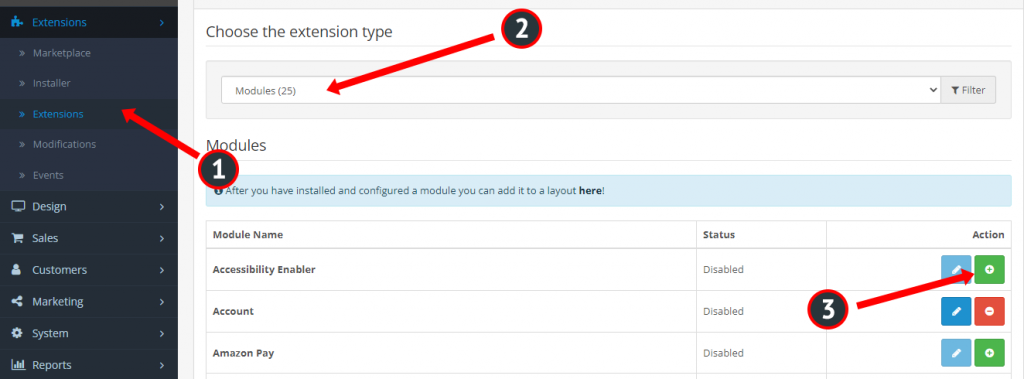The image size is (1024, 379).
Task: Collapse the Extensions menu header
Action: pos(89,22)
